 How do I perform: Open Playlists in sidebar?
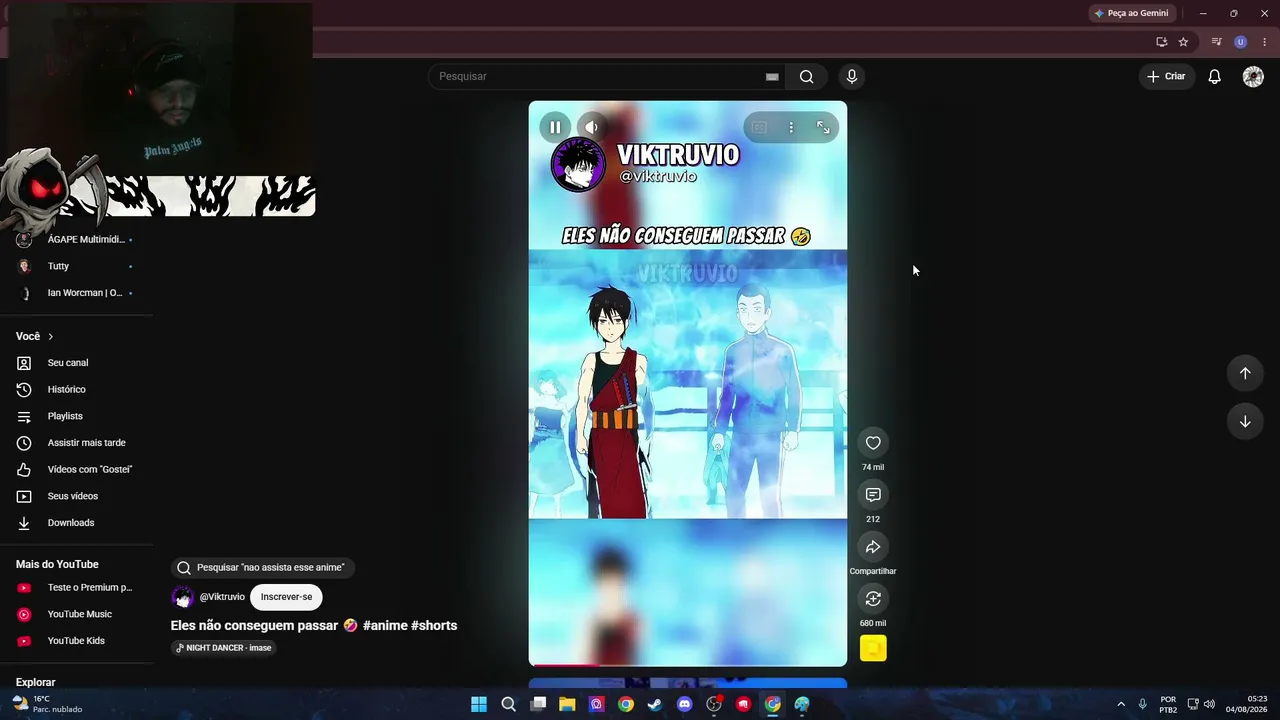[76, 416]
